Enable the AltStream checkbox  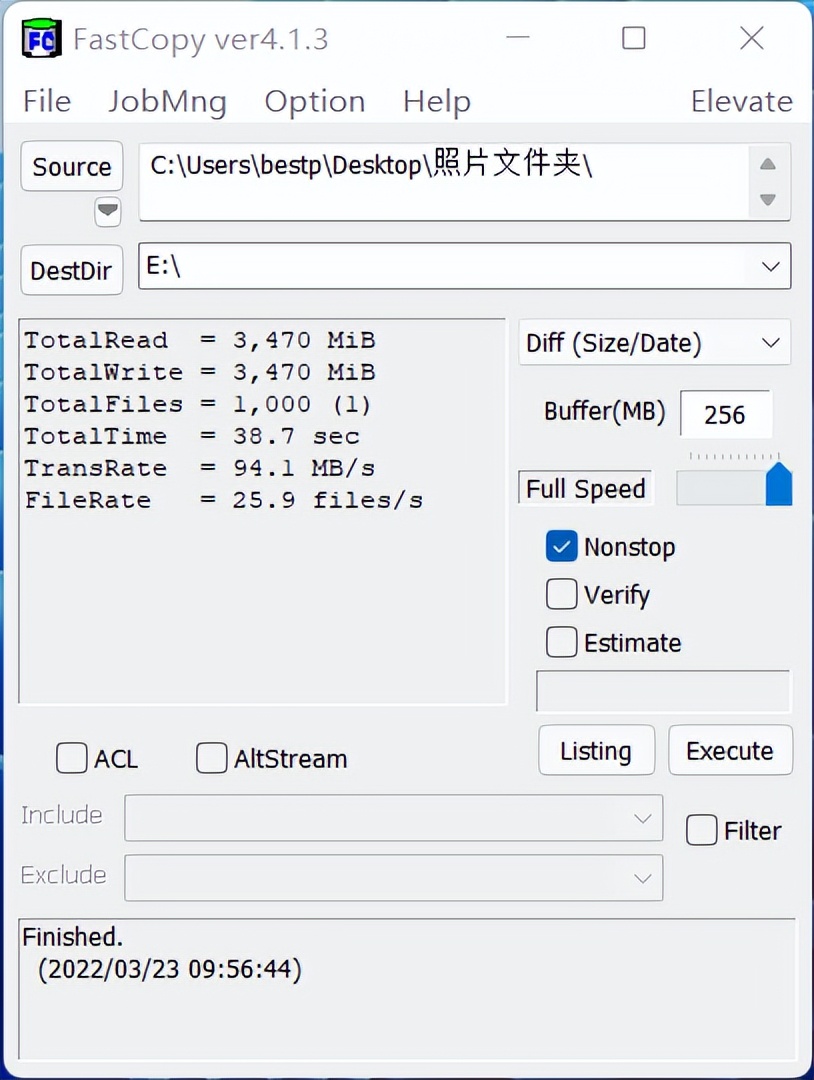[x=211, y=758]
